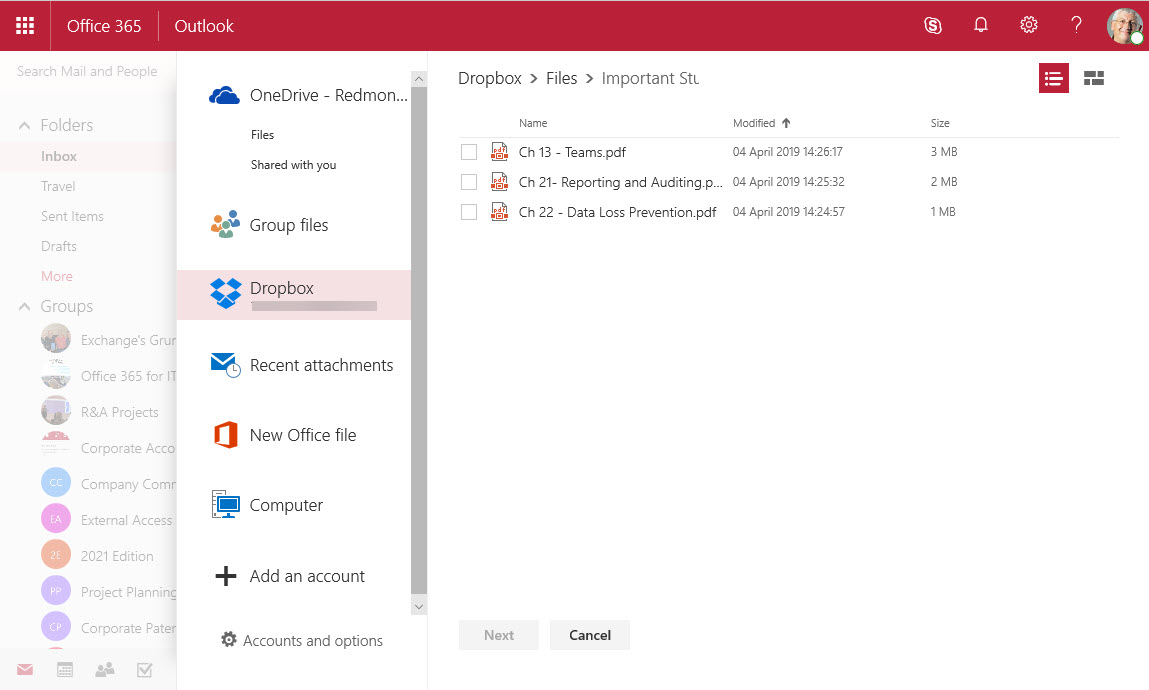Open the user profile picture menu
This screenshot has height=690, width=1149.
[x=1124, y=26]
